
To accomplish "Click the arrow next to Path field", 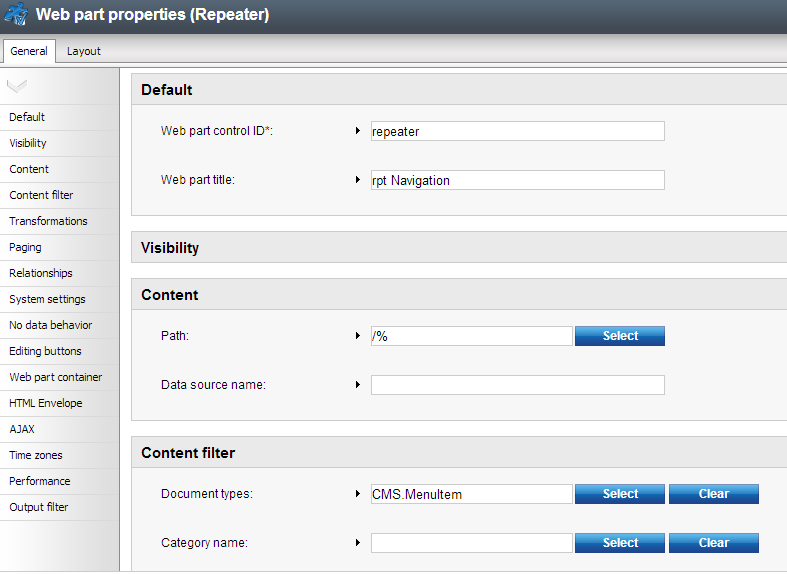I will (x=357, y=336).
